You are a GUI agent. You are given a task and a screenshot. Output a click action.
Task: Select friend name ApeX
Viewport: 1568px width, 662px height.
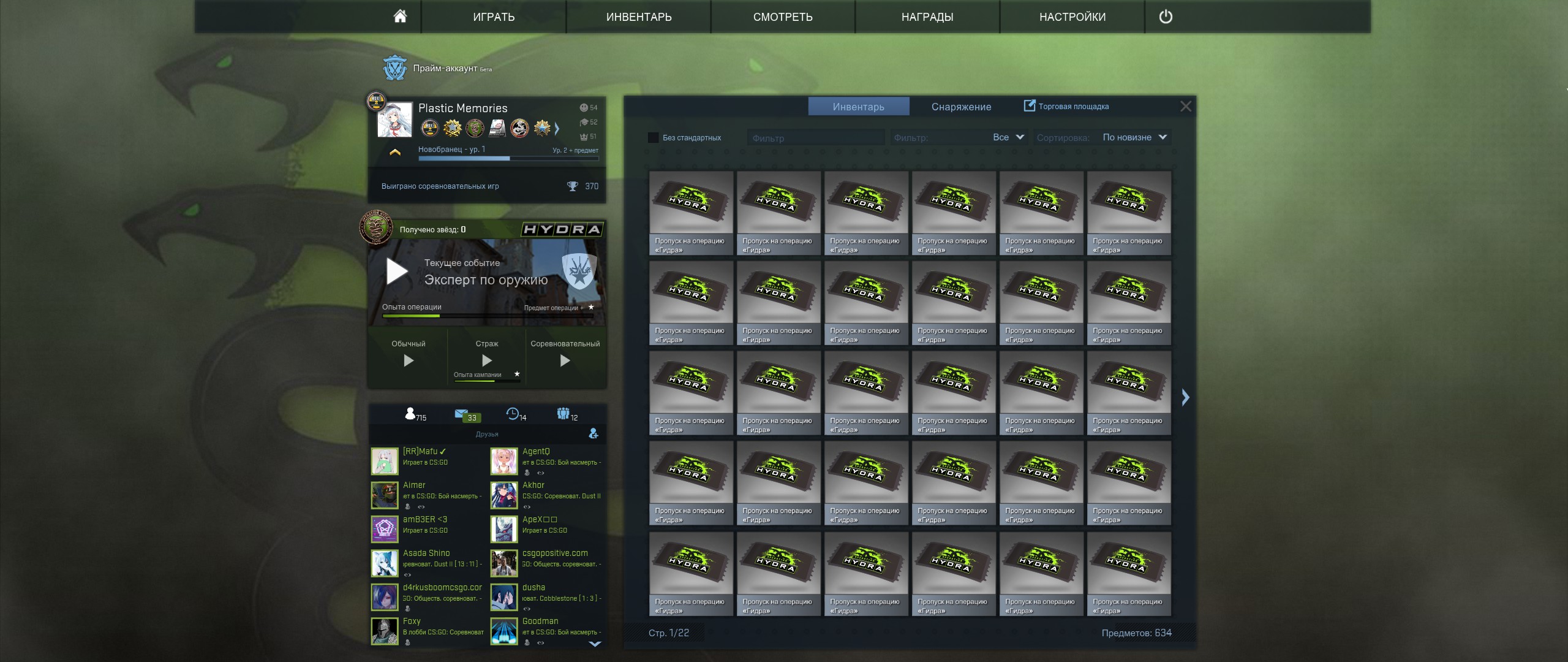(x=540, y=519)
